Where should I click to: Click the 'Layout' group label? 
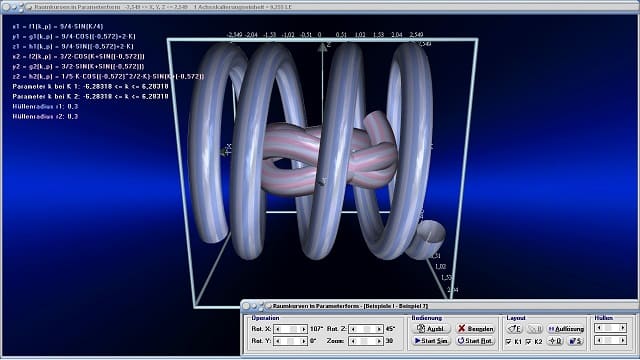pyautogui.click(x=516, y=318)
